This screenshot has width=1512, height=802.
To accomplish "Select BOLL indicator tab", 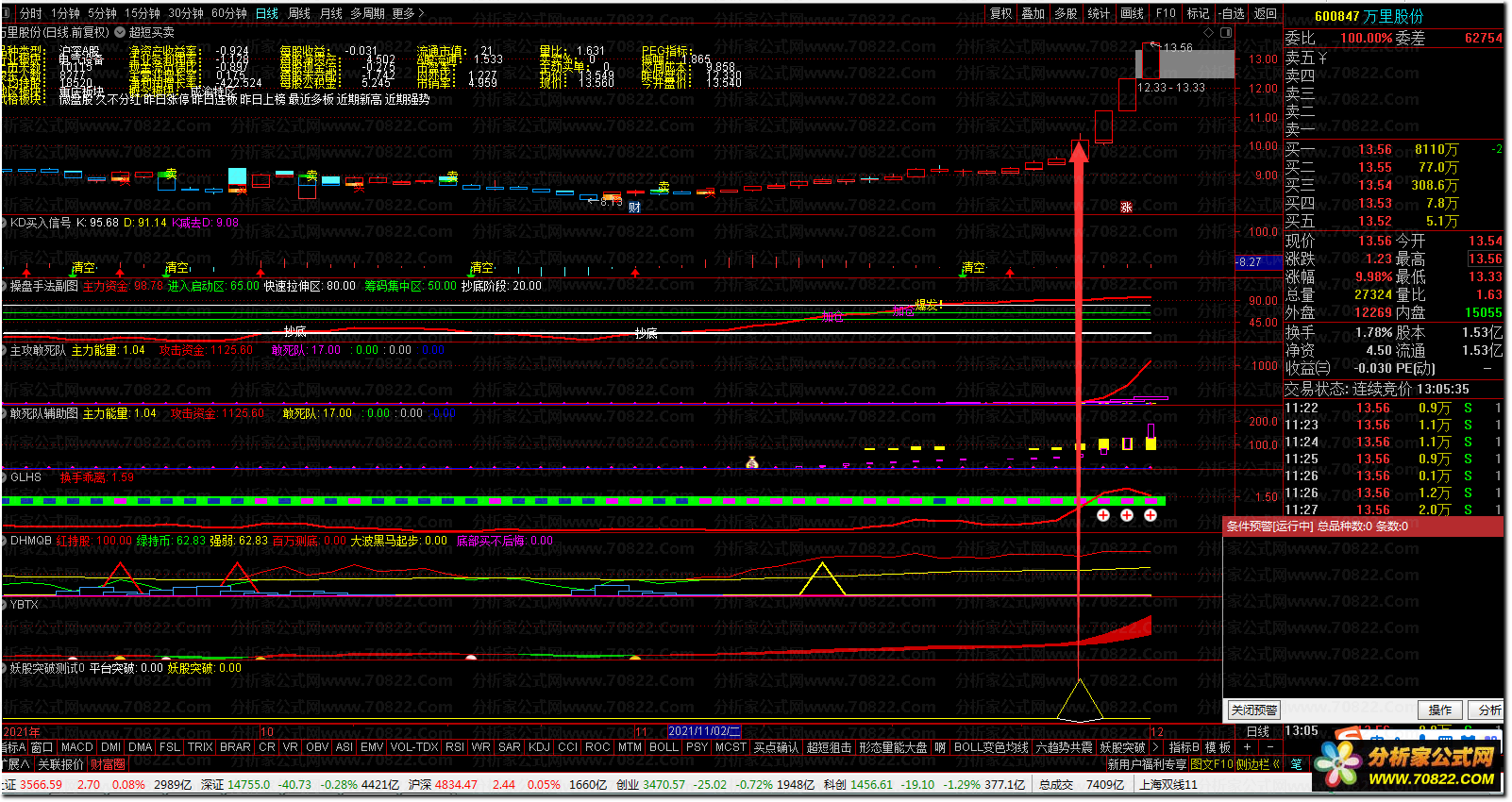I will [664, 746].
